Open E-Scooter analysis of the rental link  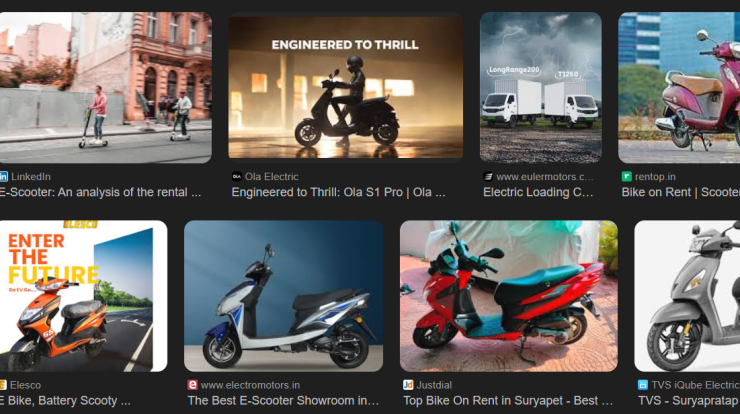101,192
